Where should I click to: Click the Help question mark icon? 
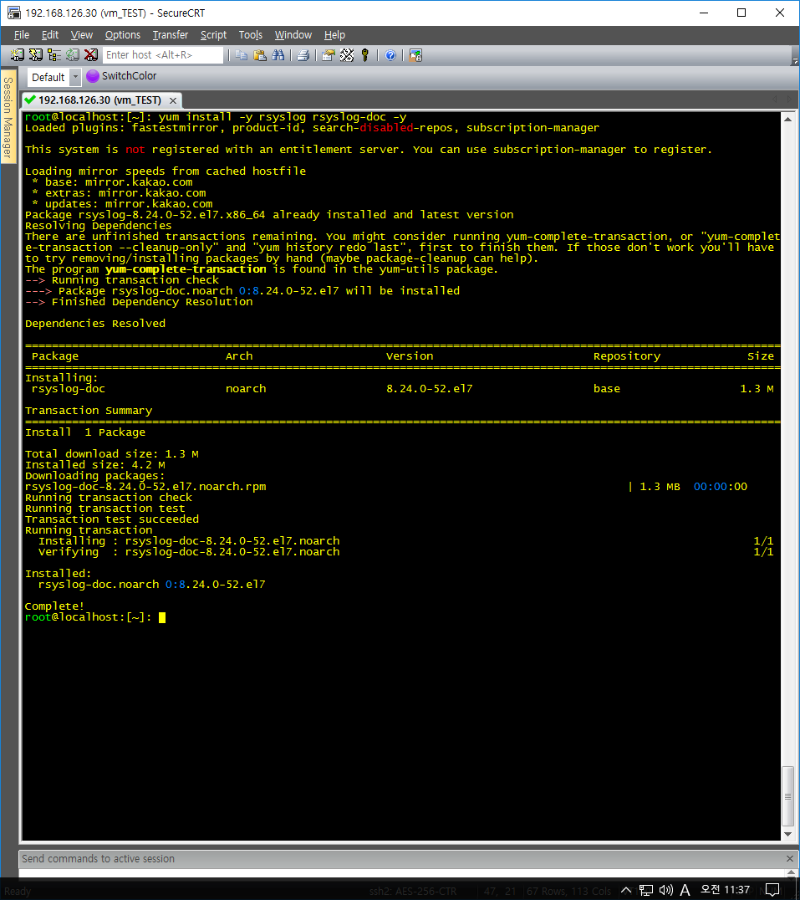(390, 55)
